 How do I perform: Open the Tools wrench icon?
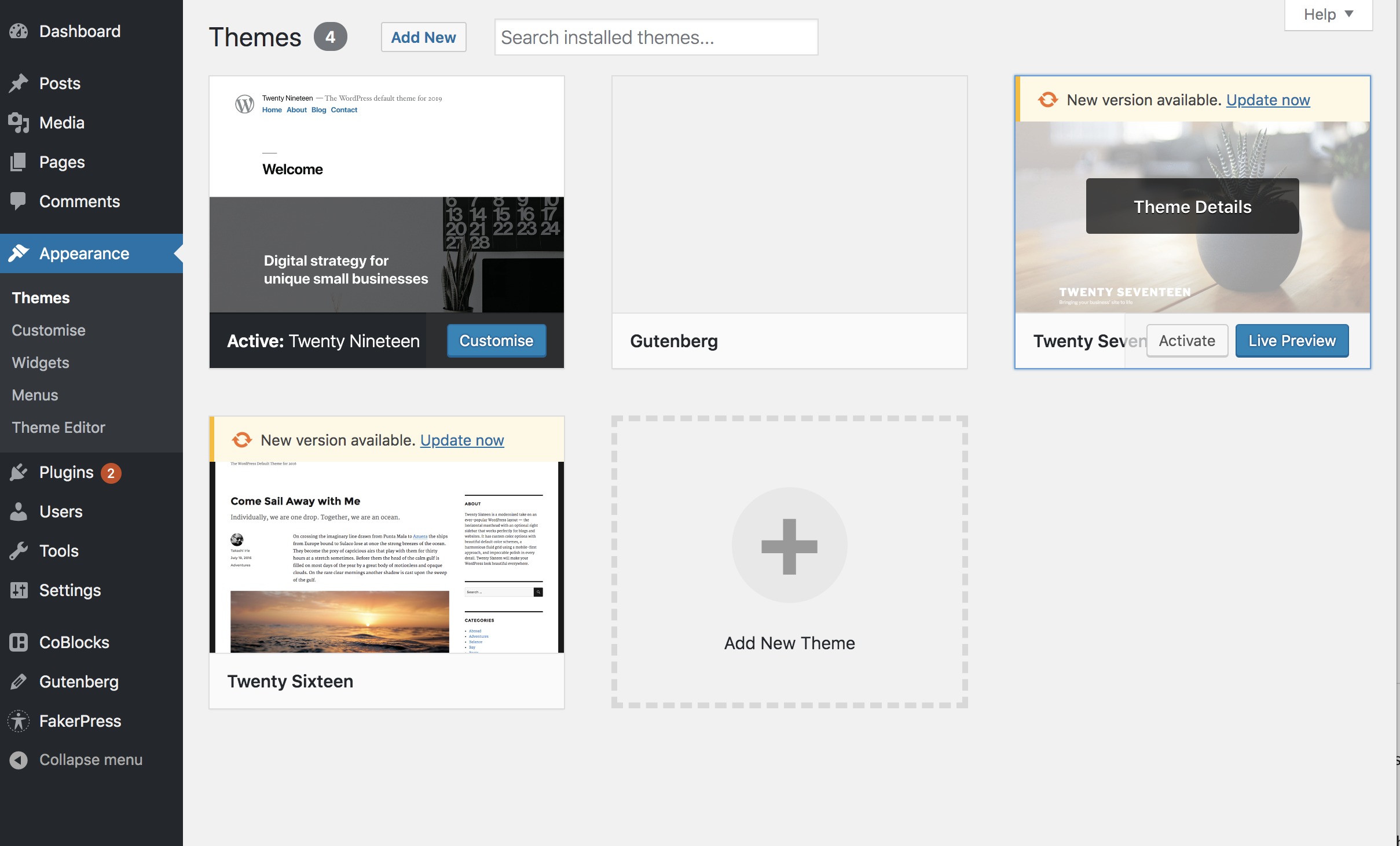pyautogui.click(x=19, y=551)
